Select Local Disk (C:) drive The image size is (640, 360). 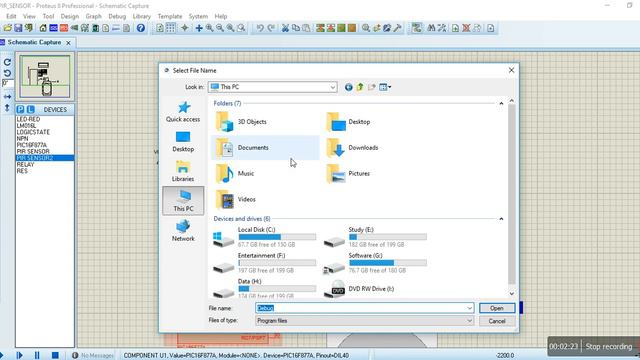pos(264,237)
